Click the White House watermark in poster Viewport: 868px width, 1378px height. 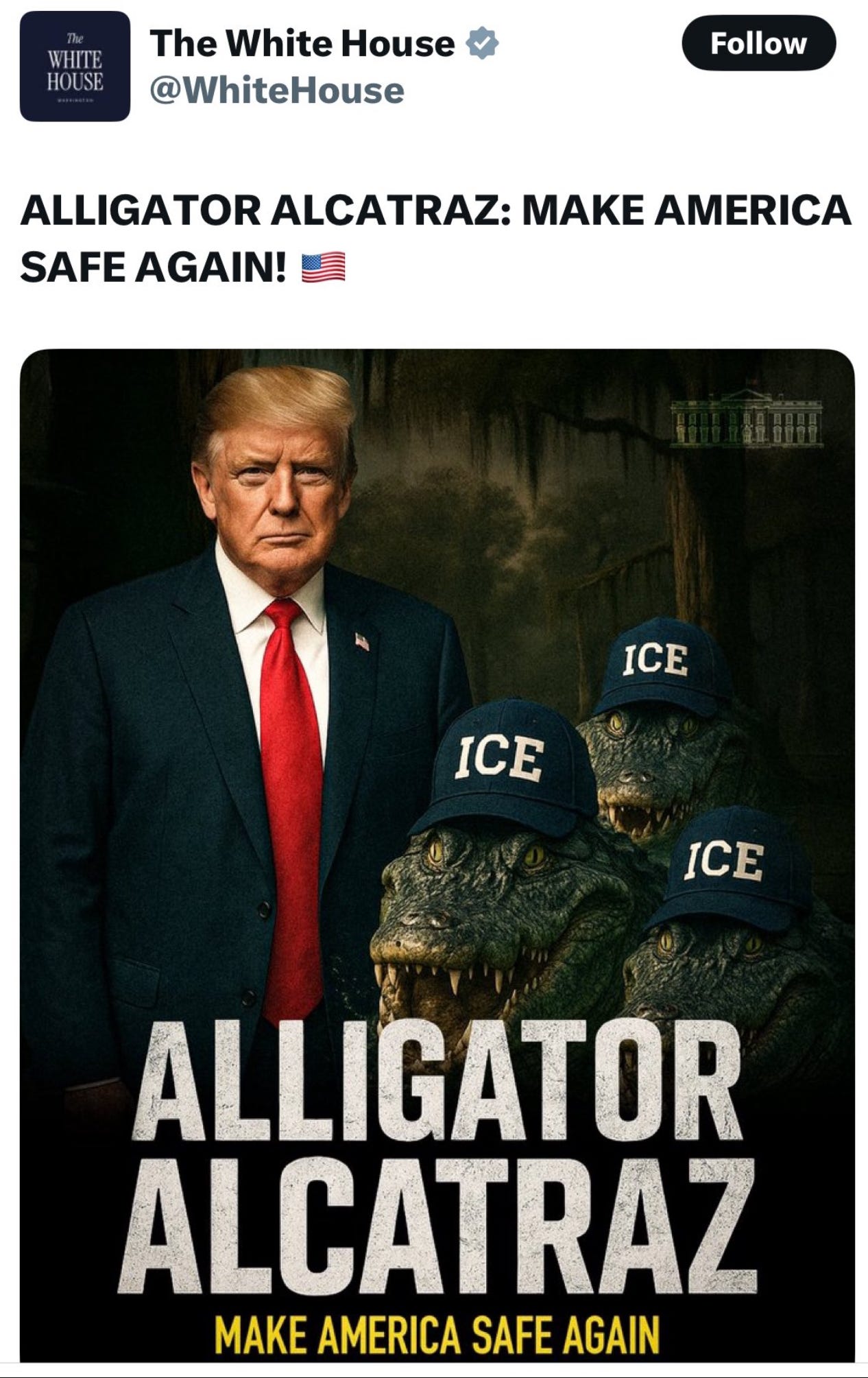(747, 416)
